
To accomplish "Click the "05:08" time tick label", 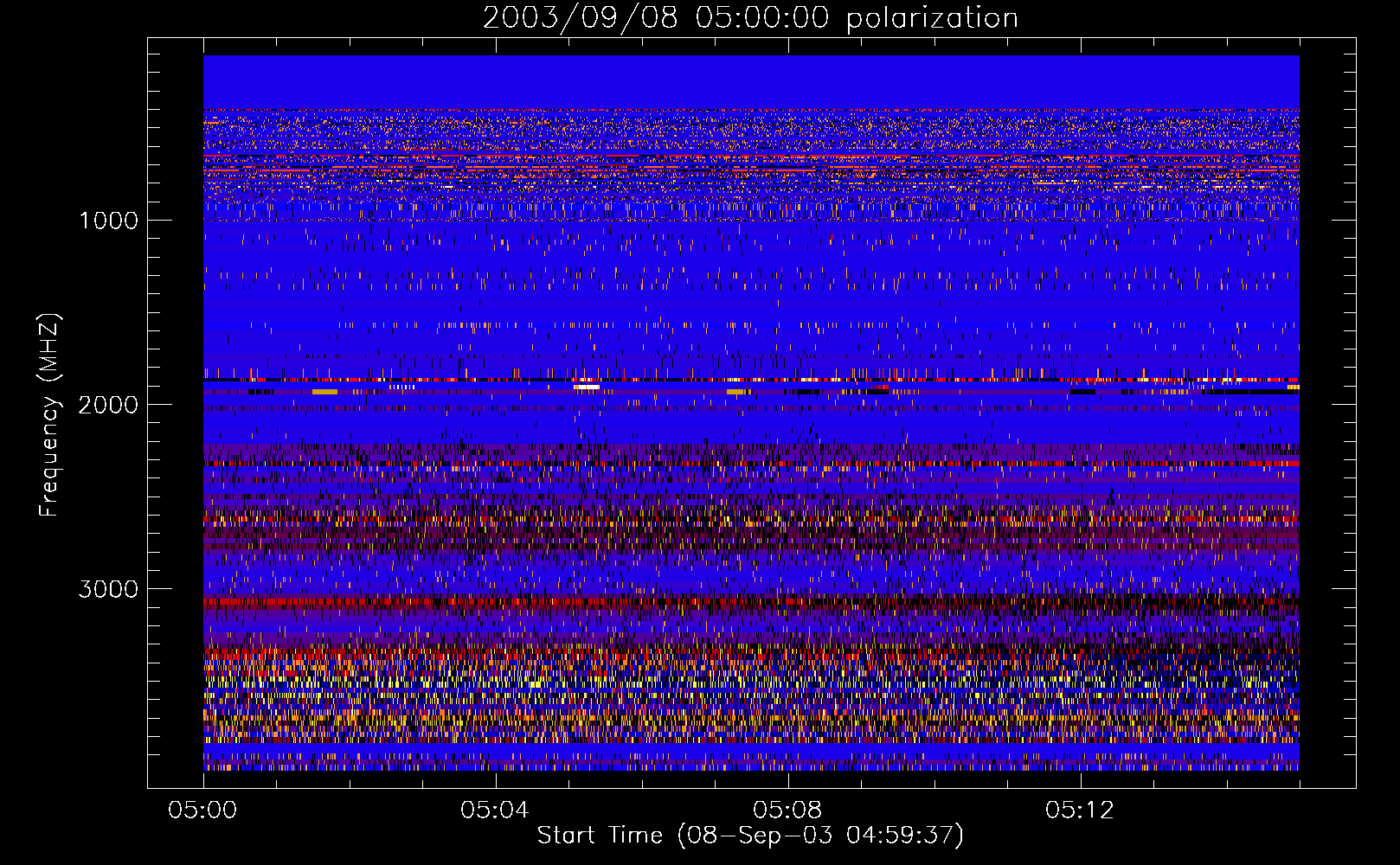I will [787, 811].
